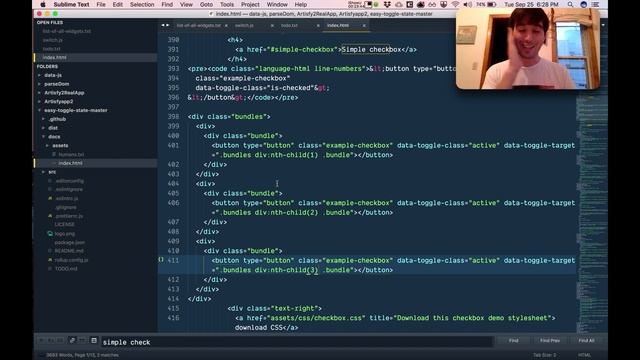This screenshot has width=640, height=360.
Task: Open the Selection menu
Action: pyautogui.click(x=142, y=4)
